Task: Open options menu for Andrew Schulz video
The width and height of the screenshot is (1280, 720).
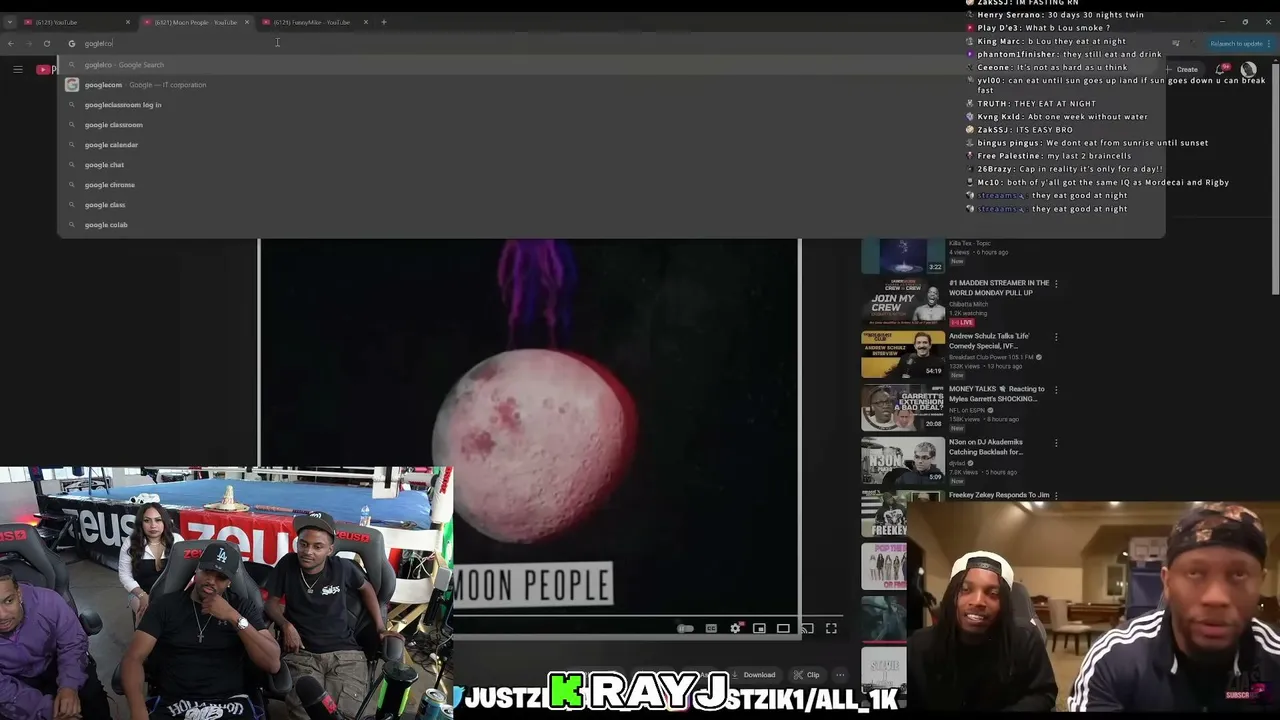Action: click(x=1056, y=337)
